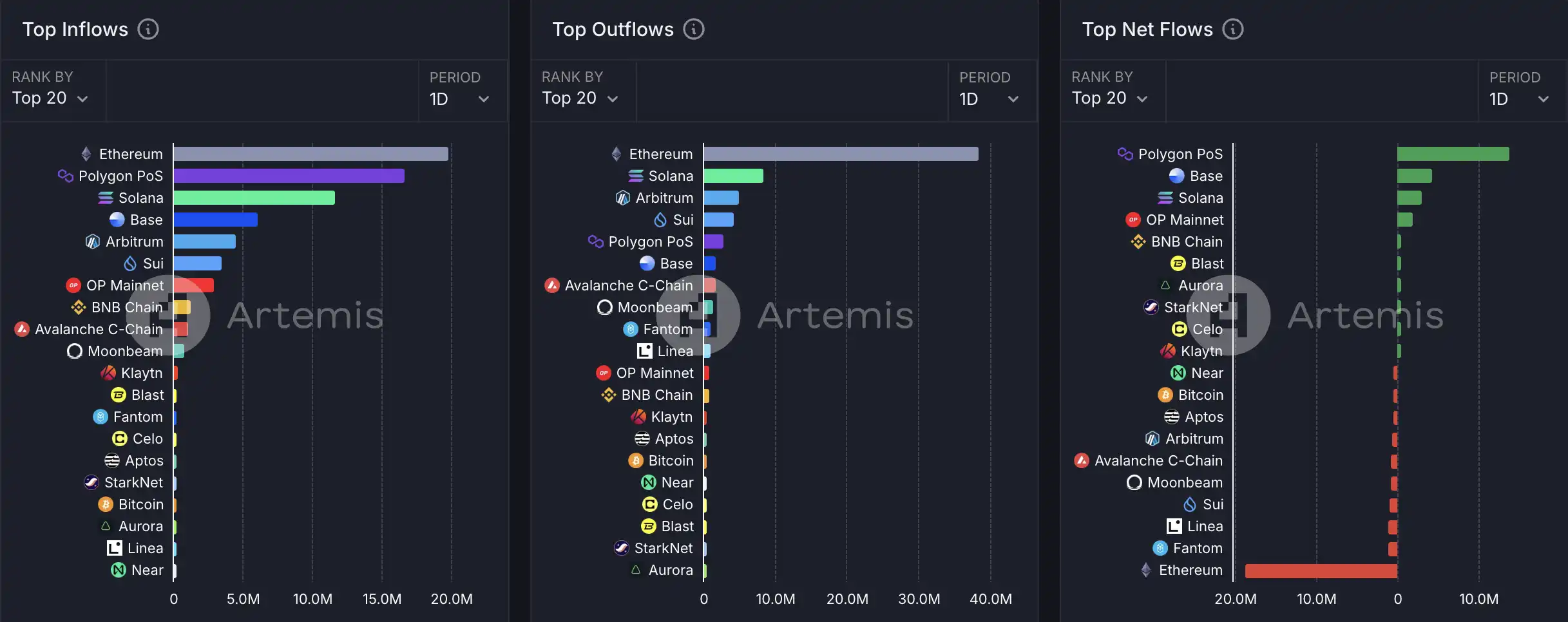Viewport: 1568px width, 622px height.
Task: Click the red Ethereum net flow bar
Action: (1321, 570)
